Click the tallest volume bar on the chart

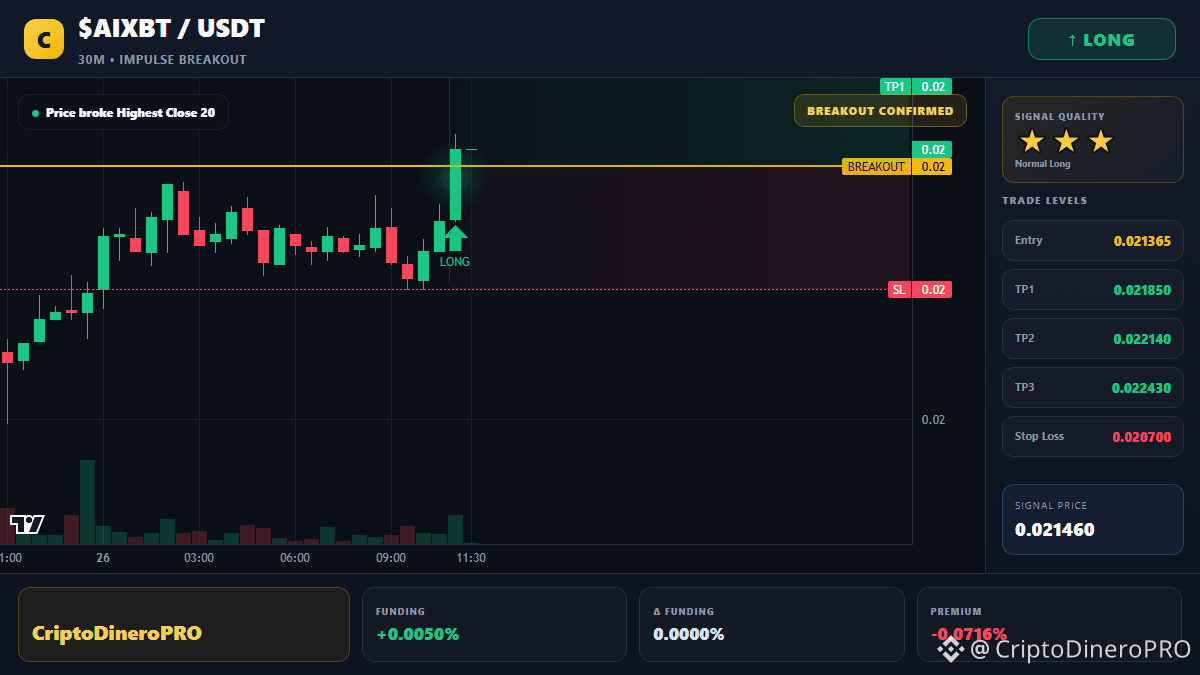point(87,502)
